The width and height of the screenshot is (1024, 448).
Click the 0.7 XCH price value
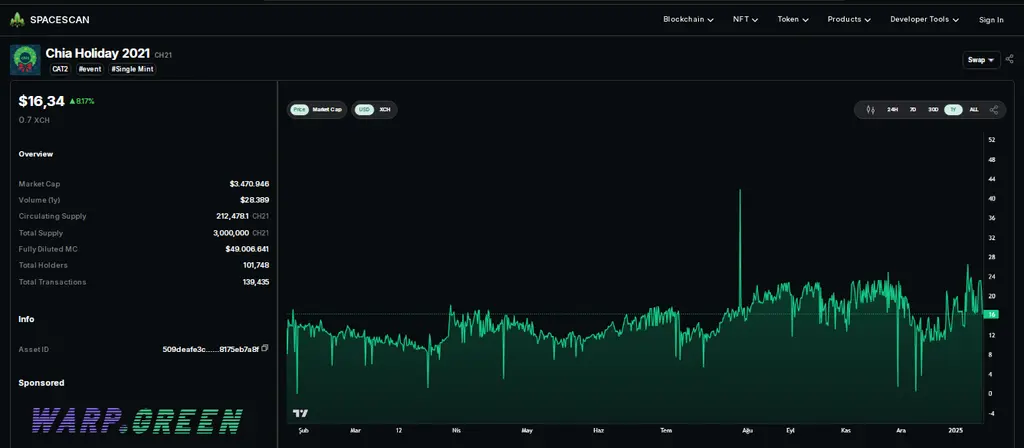(34, 120)
